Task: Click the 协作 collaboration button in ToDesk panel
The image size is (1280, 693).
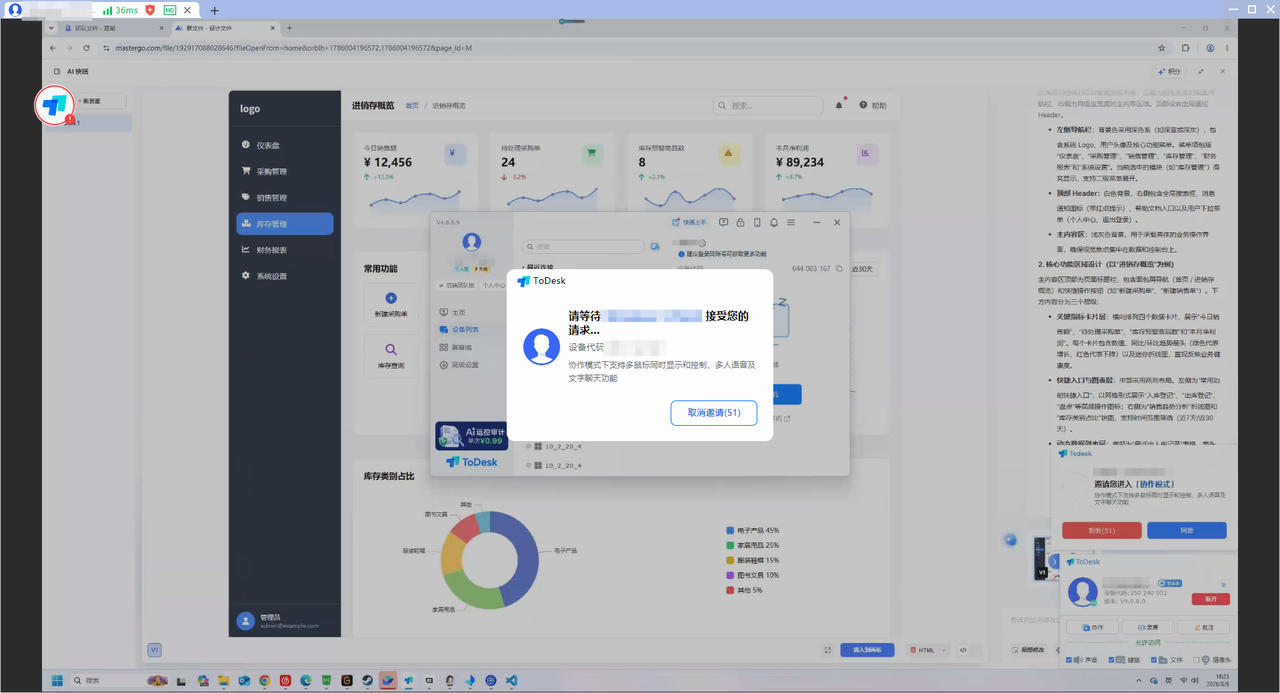Action: click(1092, 628)
